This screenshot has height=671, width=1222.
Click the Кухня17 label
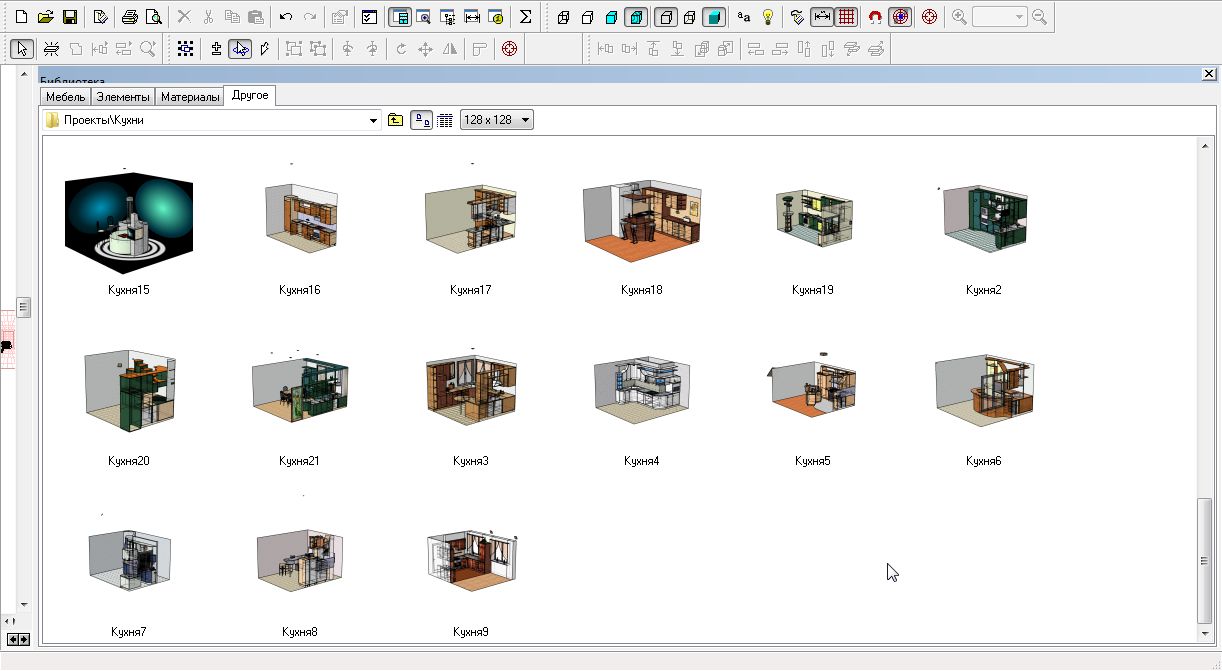pyautogui.click(x=471, y=290)
